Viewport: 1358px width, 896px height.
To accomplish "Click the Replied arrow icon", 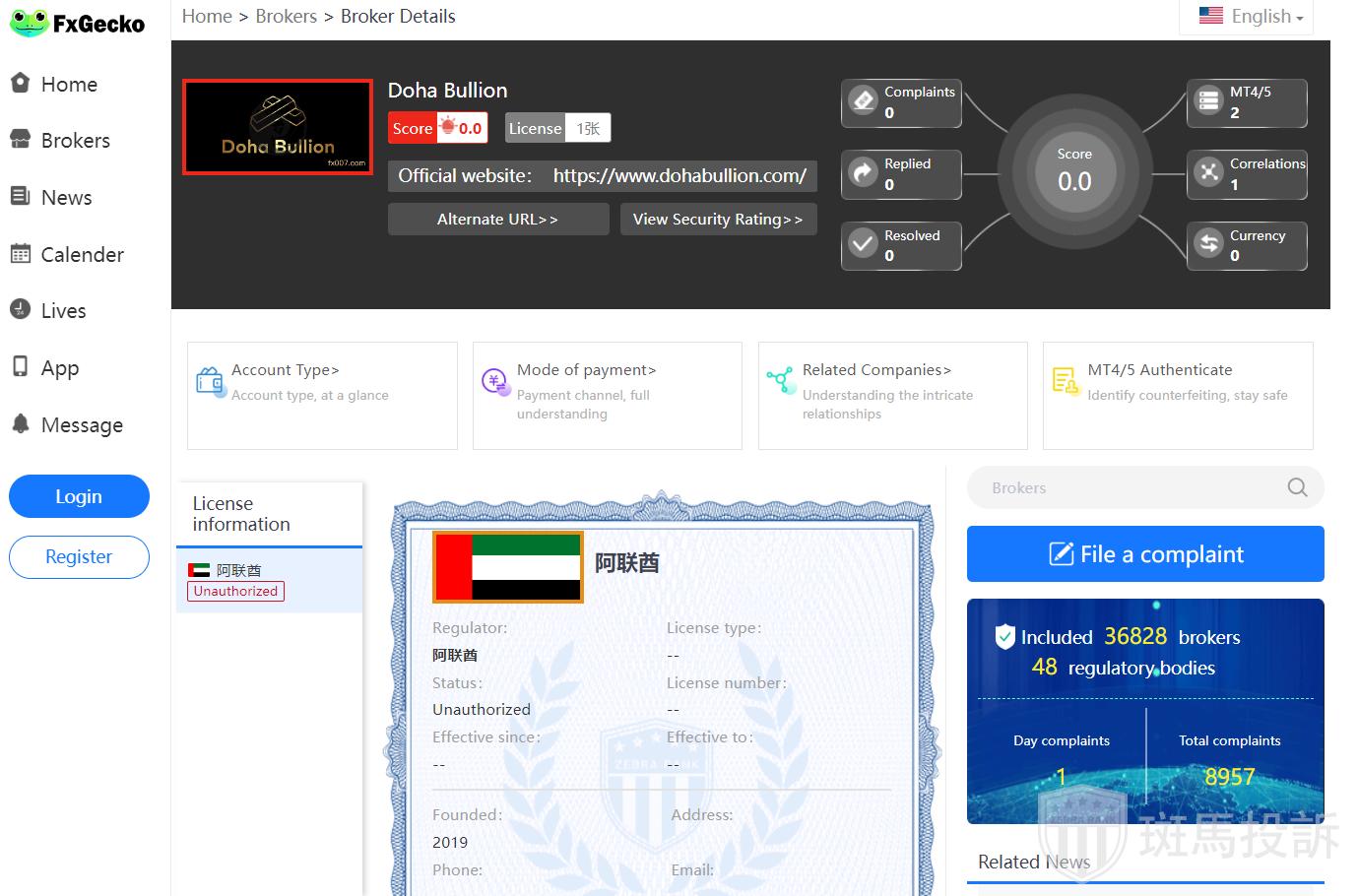I will click(x=864, y=173).
